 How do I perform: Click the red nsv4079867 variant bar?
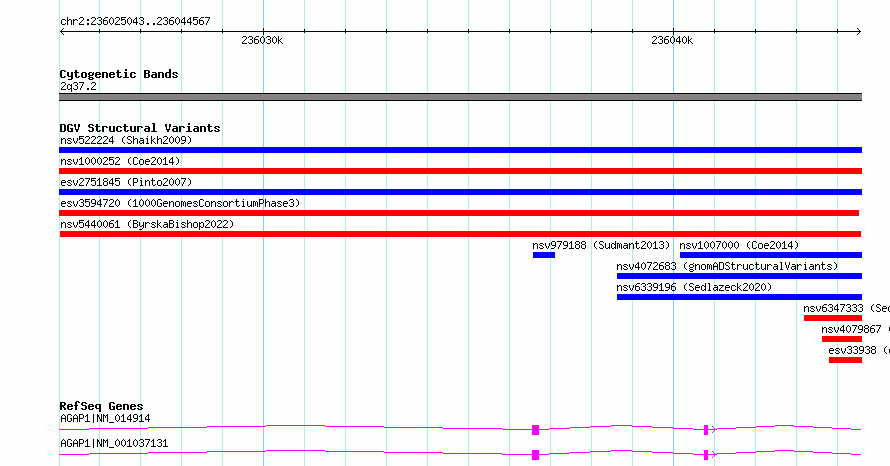point(842,339)
